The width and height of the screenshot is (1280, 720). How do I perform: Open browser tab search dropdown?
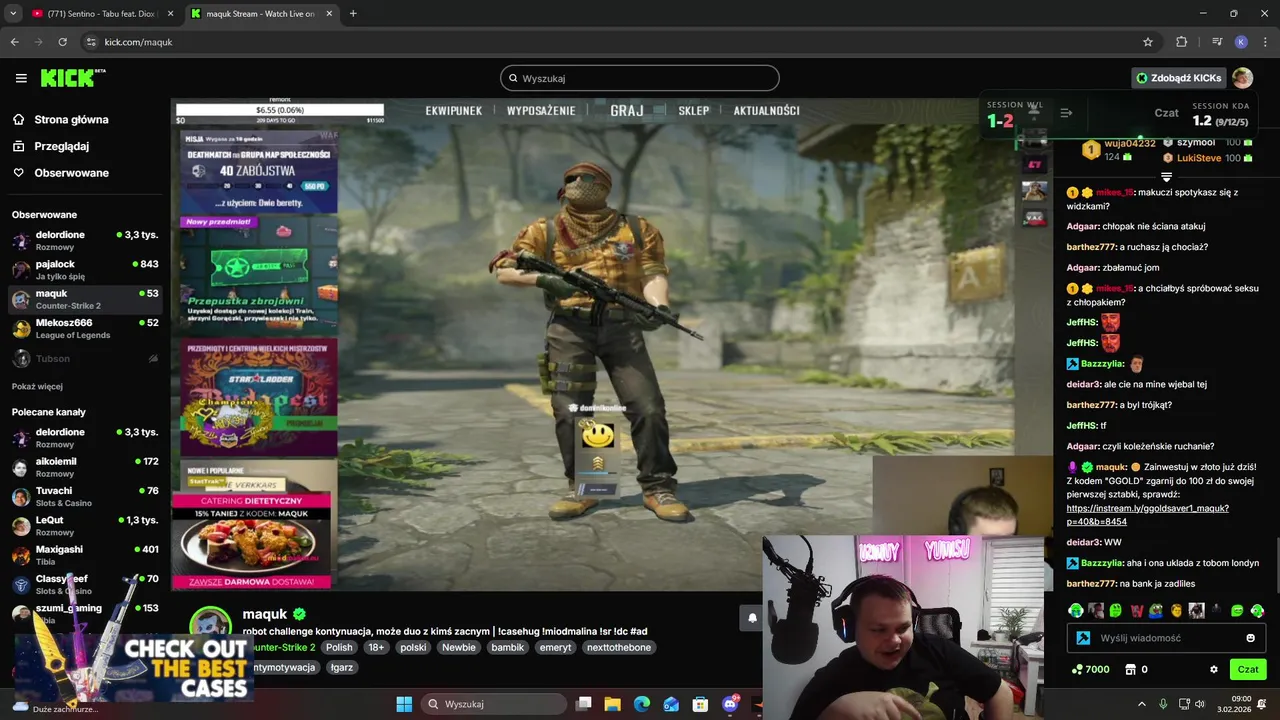tap(12, 13)
